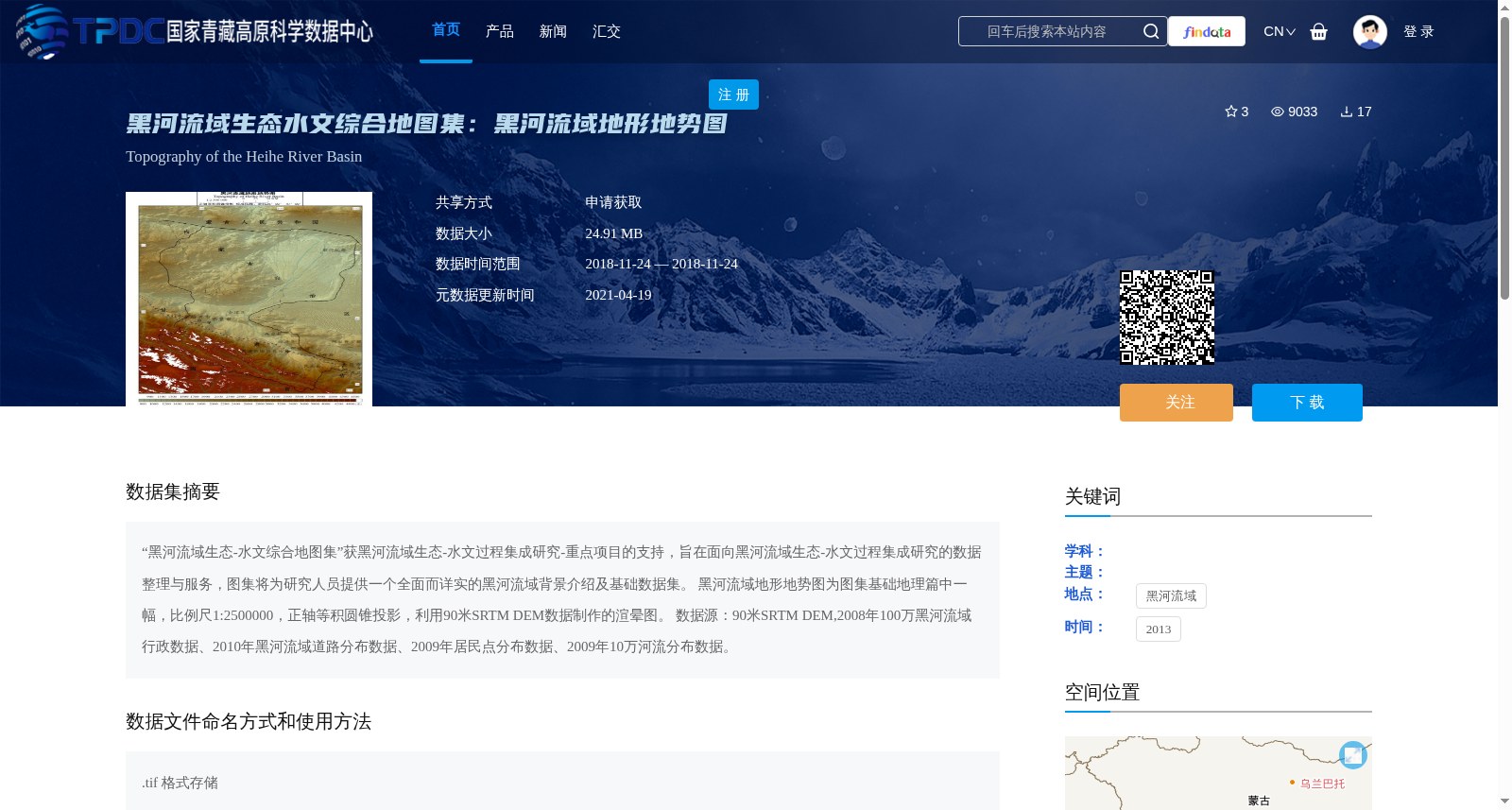Click the QR code image

coord(1167,318)
